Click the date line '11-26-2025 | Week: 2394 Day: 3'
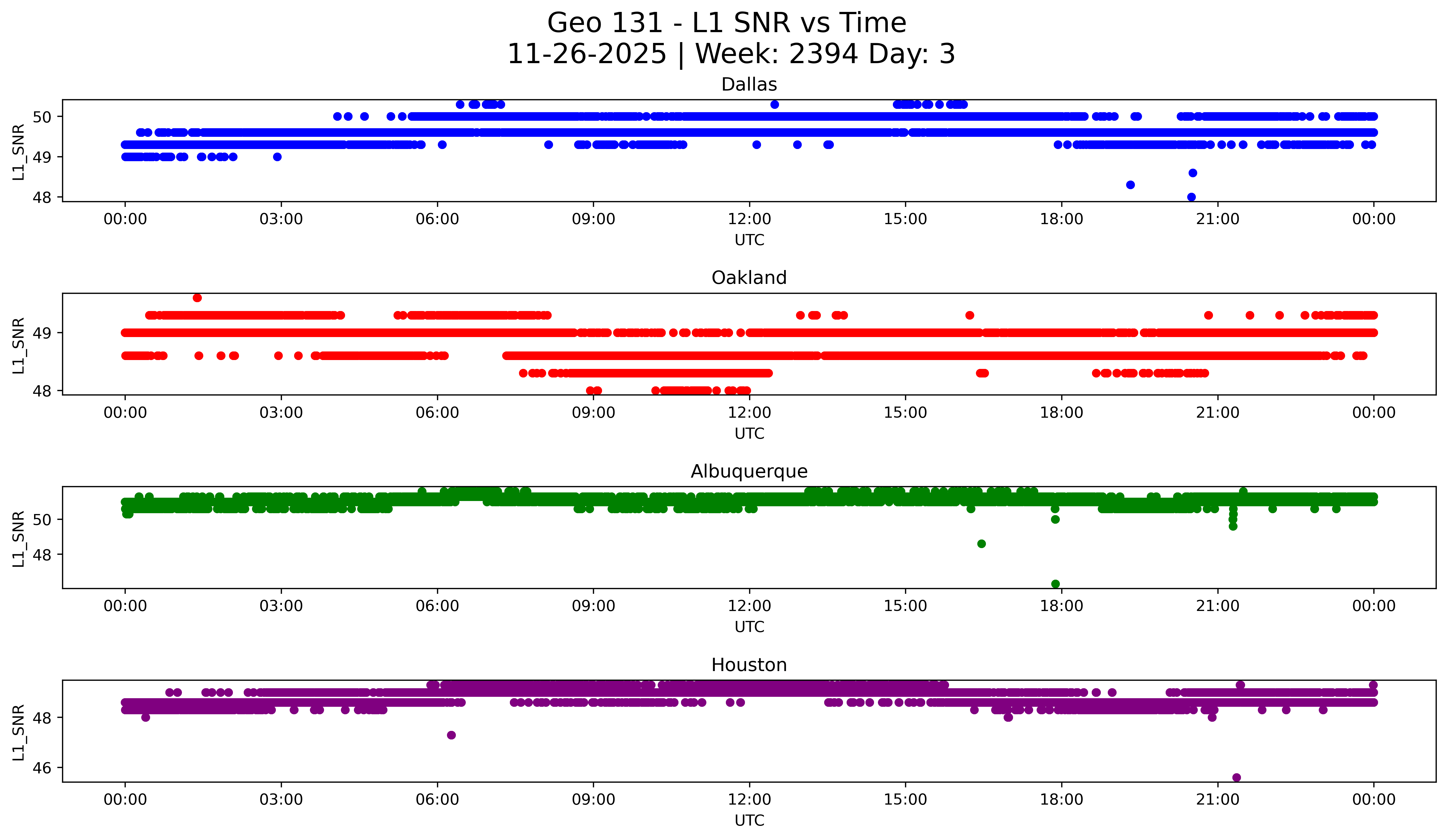This screenshot has height=840, width=1447. [x=730, y=54]
